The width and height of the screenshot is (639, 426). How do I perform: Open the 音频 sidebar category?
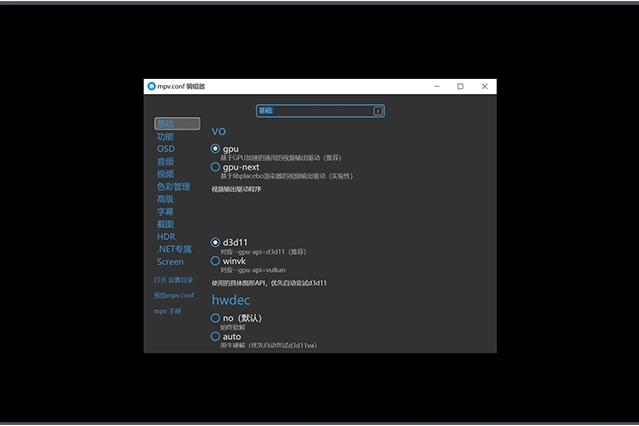[165, 161]
